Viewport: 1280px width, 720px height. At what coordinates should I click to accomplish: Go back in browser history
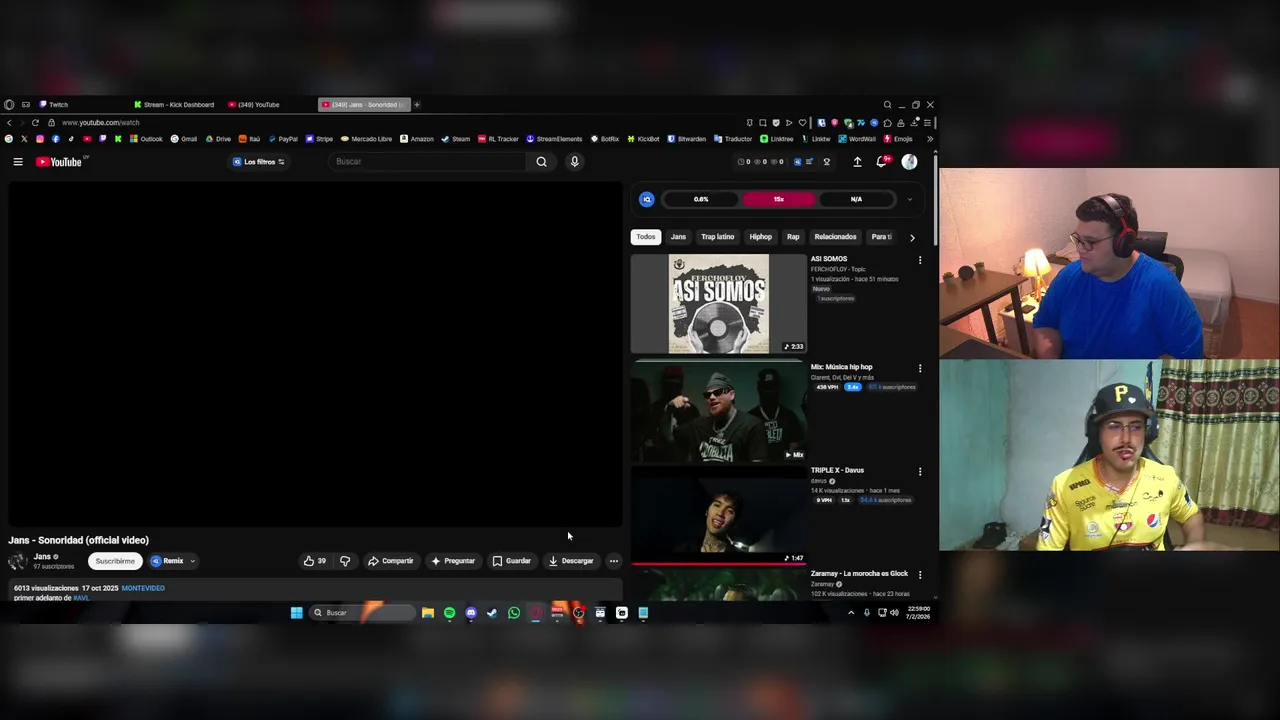(9, 122)
